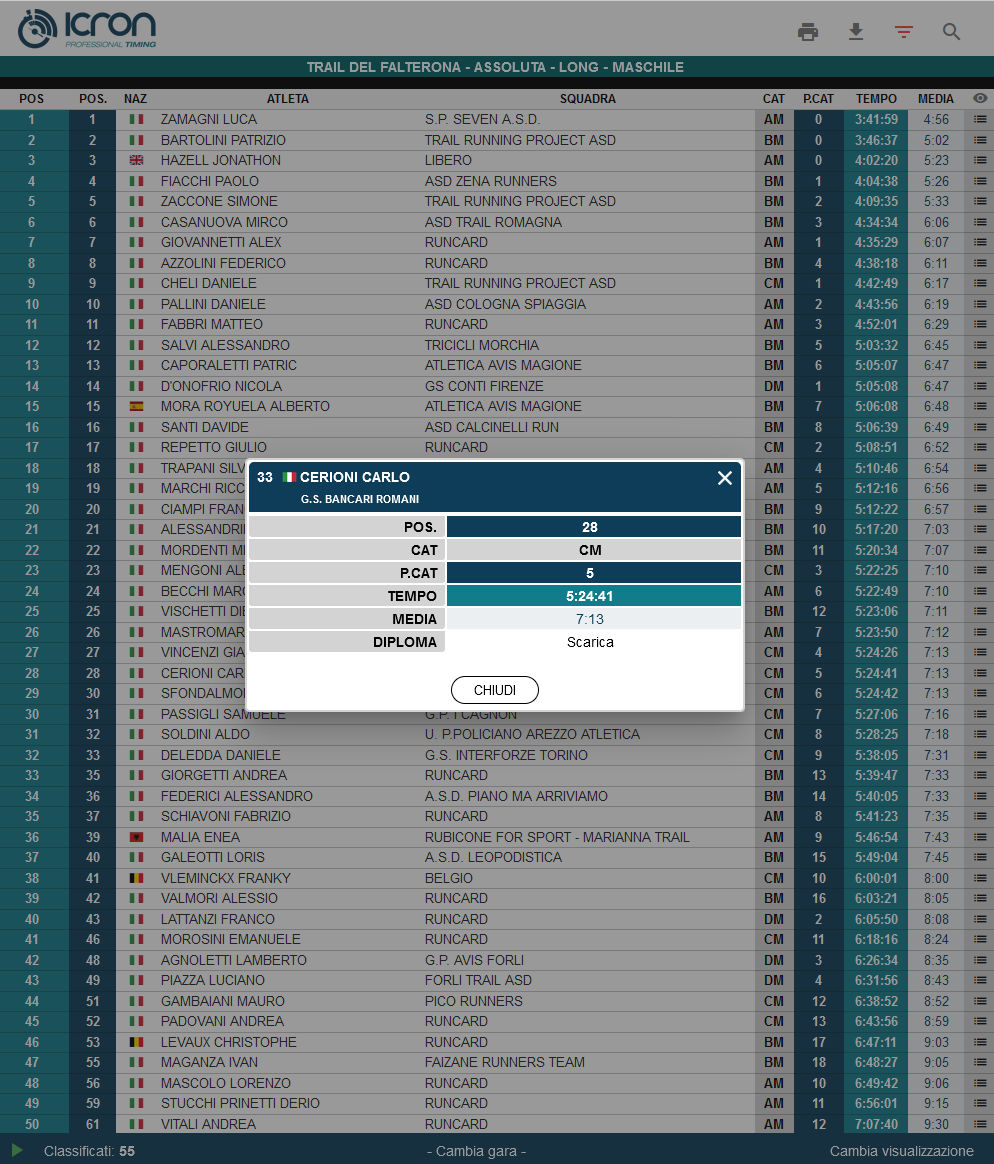Select athlete Bartolini Patrizio row
The height and width of the screenshot is (1164, 994).
[223, 140]
